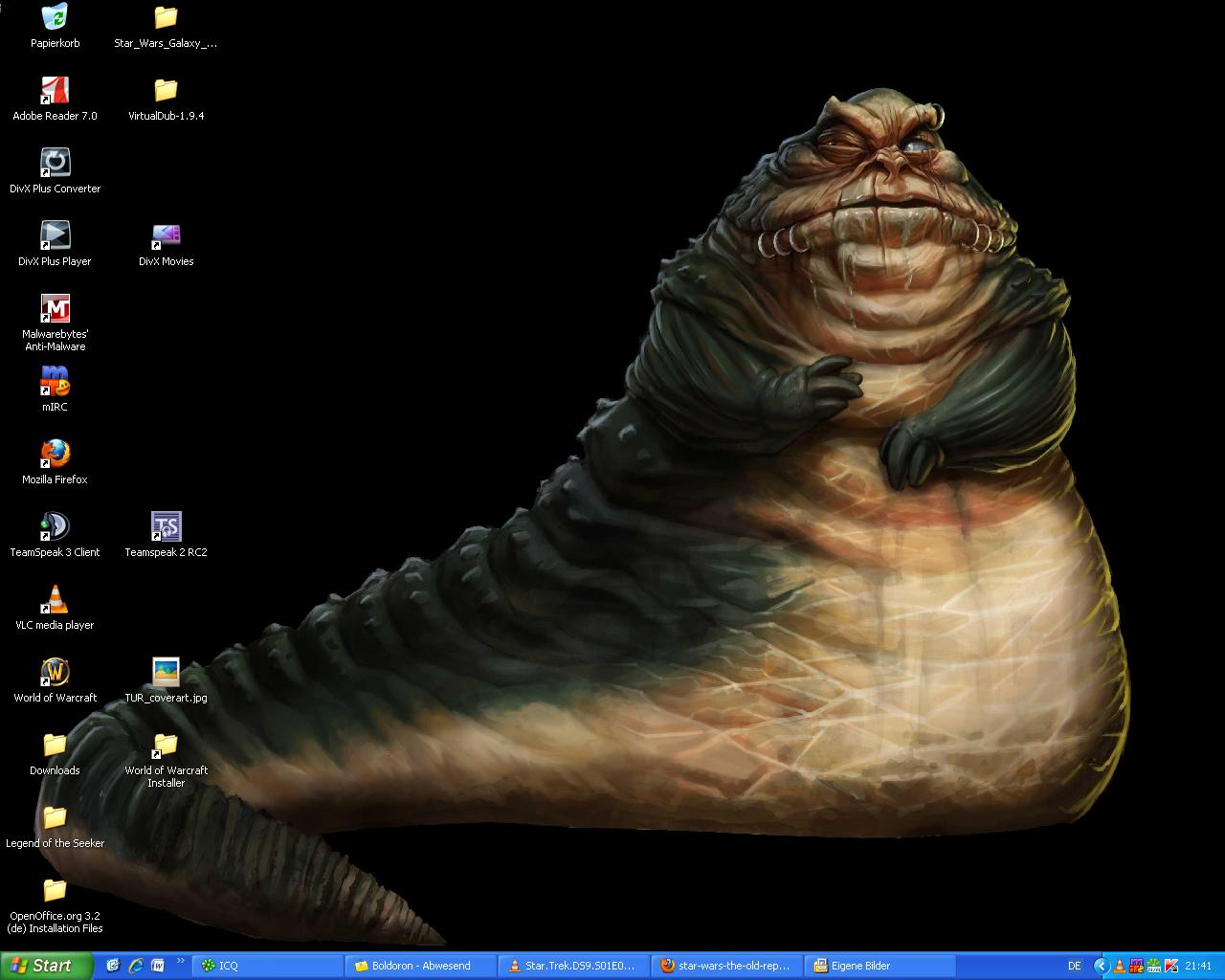Click the N/A network tray icon
The image size is (1225, 980).
pyautogui.click(x=1153, y=966)
